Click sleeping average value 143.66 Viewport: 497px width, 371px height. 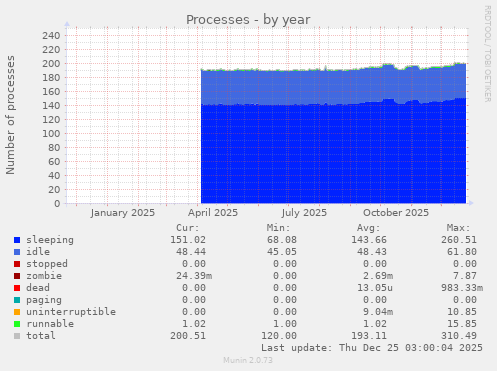[369, 240]
